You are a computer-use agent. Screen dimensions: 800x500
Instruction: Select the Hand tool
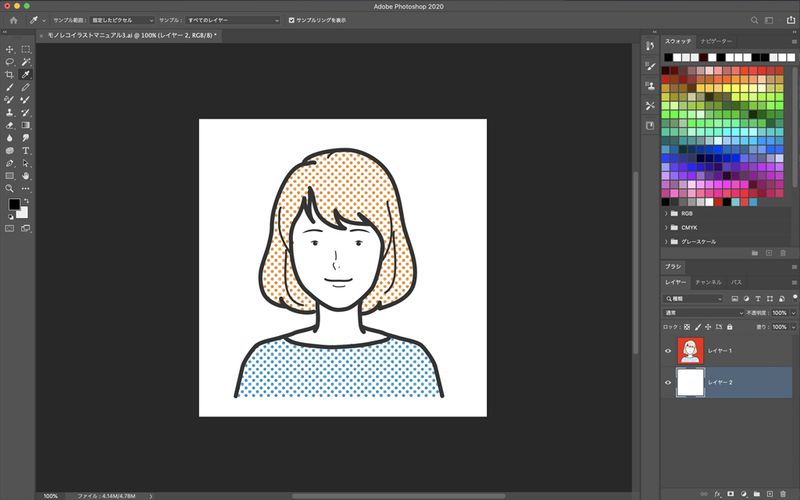(26, 175)
